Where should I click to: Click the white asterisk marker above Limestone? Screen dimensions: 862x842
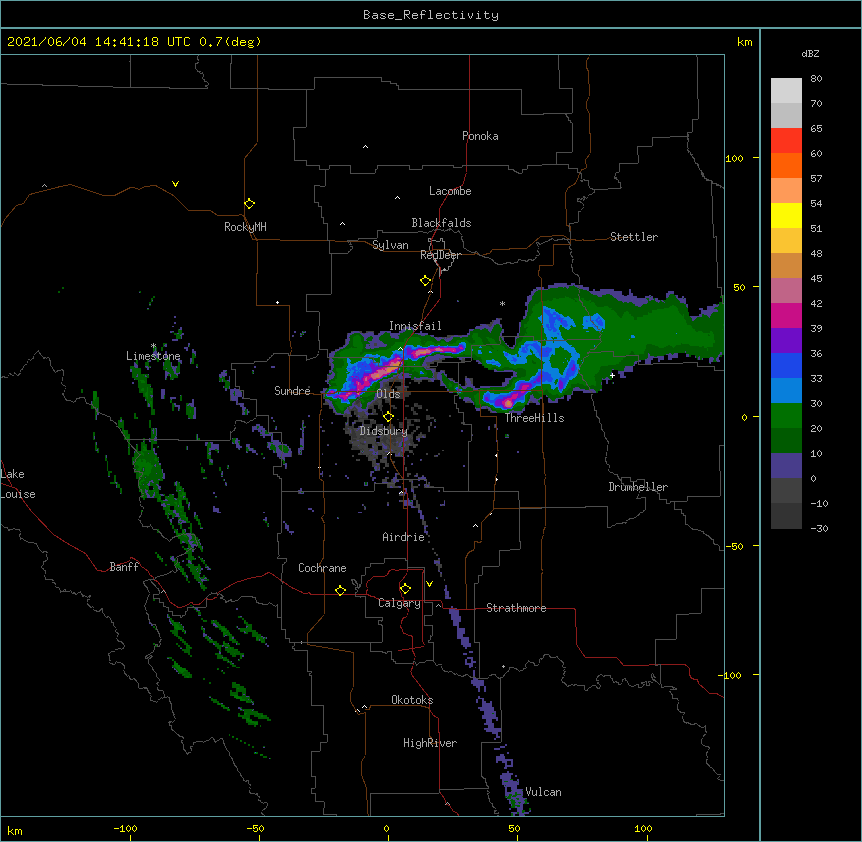pyautogui.click(x=153, y=346)
